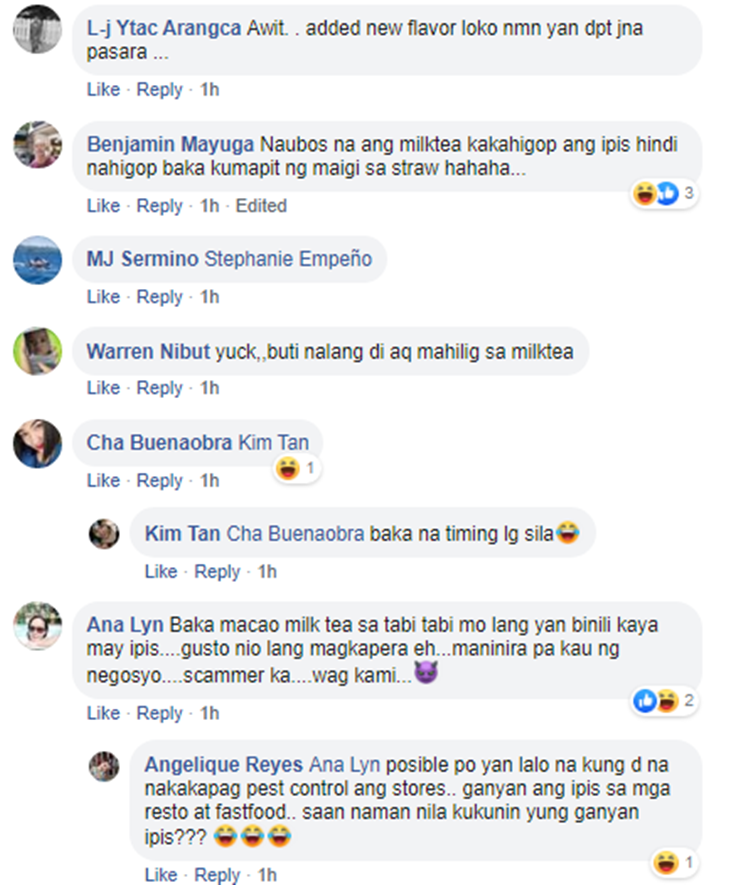Screen dimensions: 750x885
Task: Like Angelique Reyes' reply
Action: pos(161,875)
